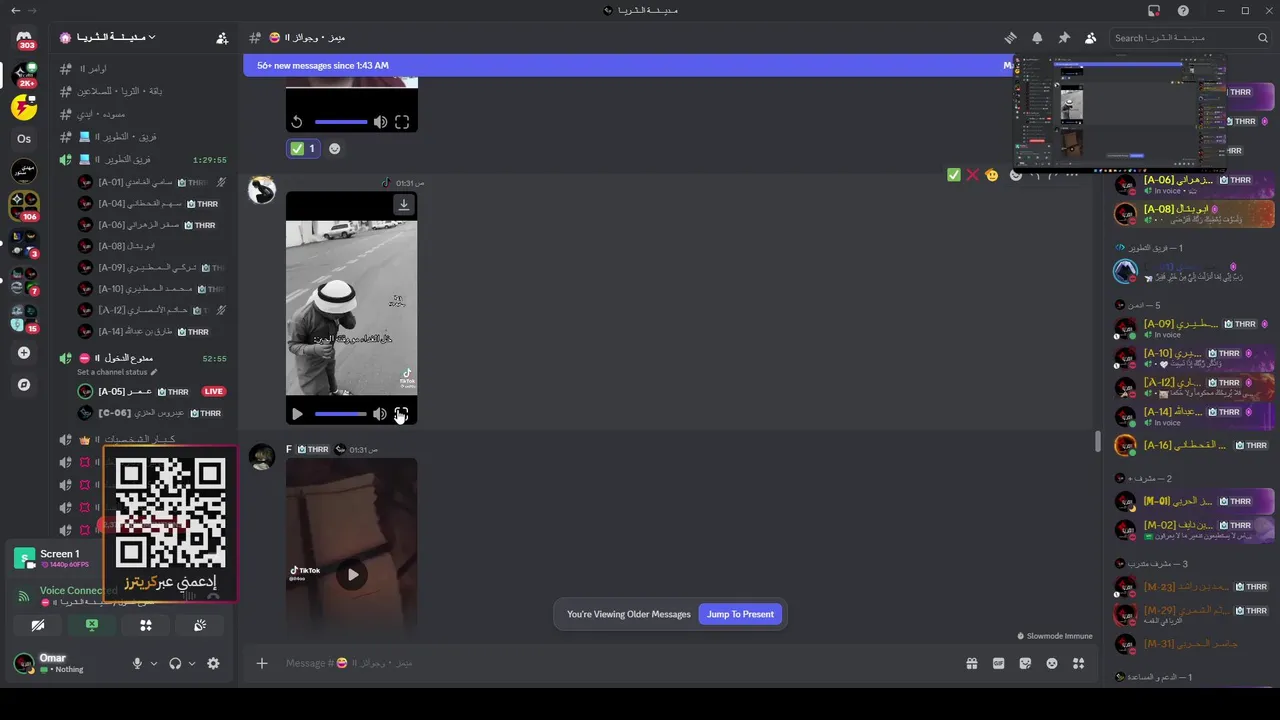Viewport: 1280px width, 720px height.
Task: Open member [M-23] in member list
Action: pyautogui.click(x=1193, y=587)
